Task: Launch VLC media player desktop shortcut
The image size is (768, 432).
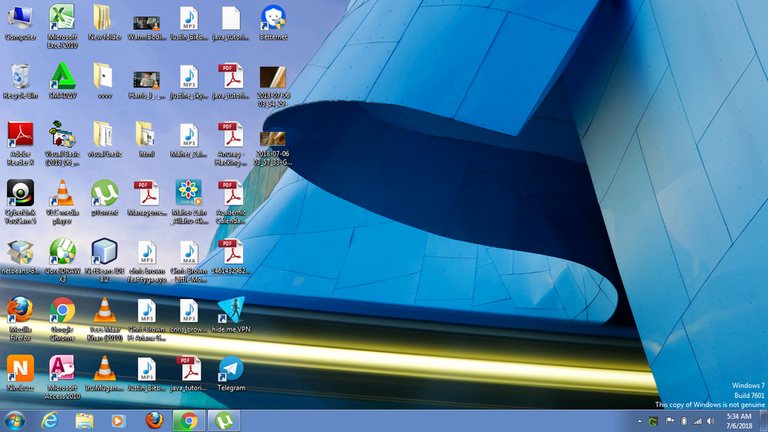Action: click(62, 192)
